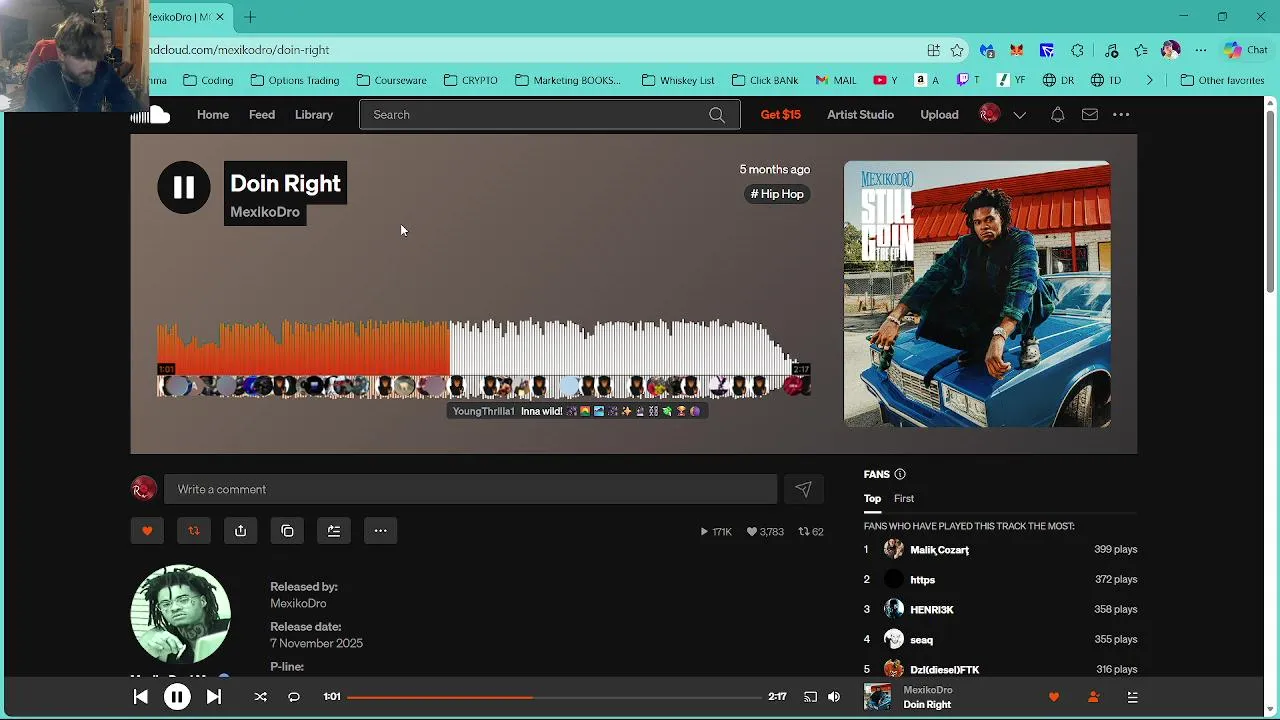Click the bottom player progress bar
This screenshot has width=1280, height=720.
[555, 697]
